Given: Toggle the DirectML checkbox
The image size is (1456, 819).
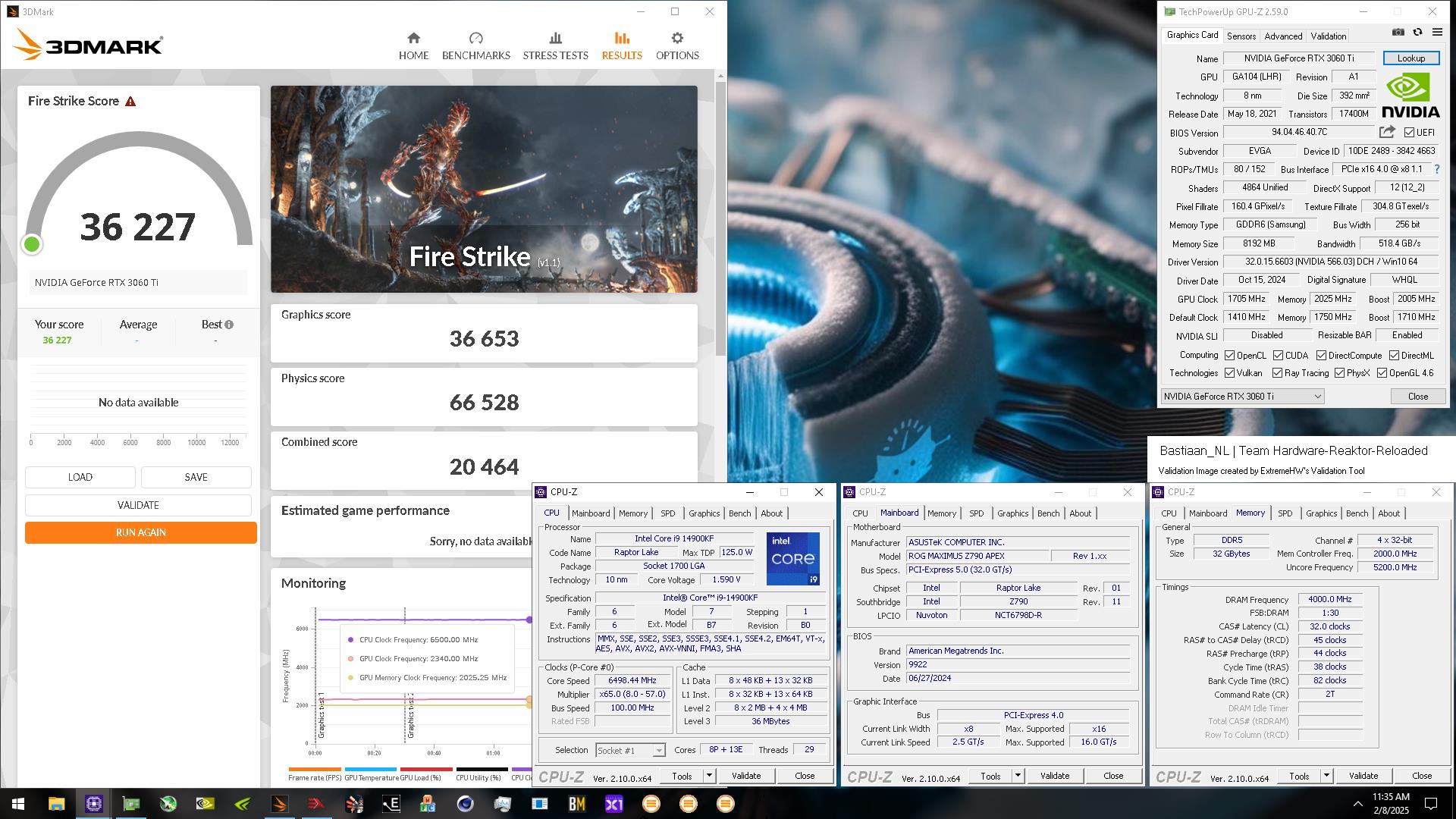Looking at the screenshot, I should pyautogui.click(x=1395, y=356).
